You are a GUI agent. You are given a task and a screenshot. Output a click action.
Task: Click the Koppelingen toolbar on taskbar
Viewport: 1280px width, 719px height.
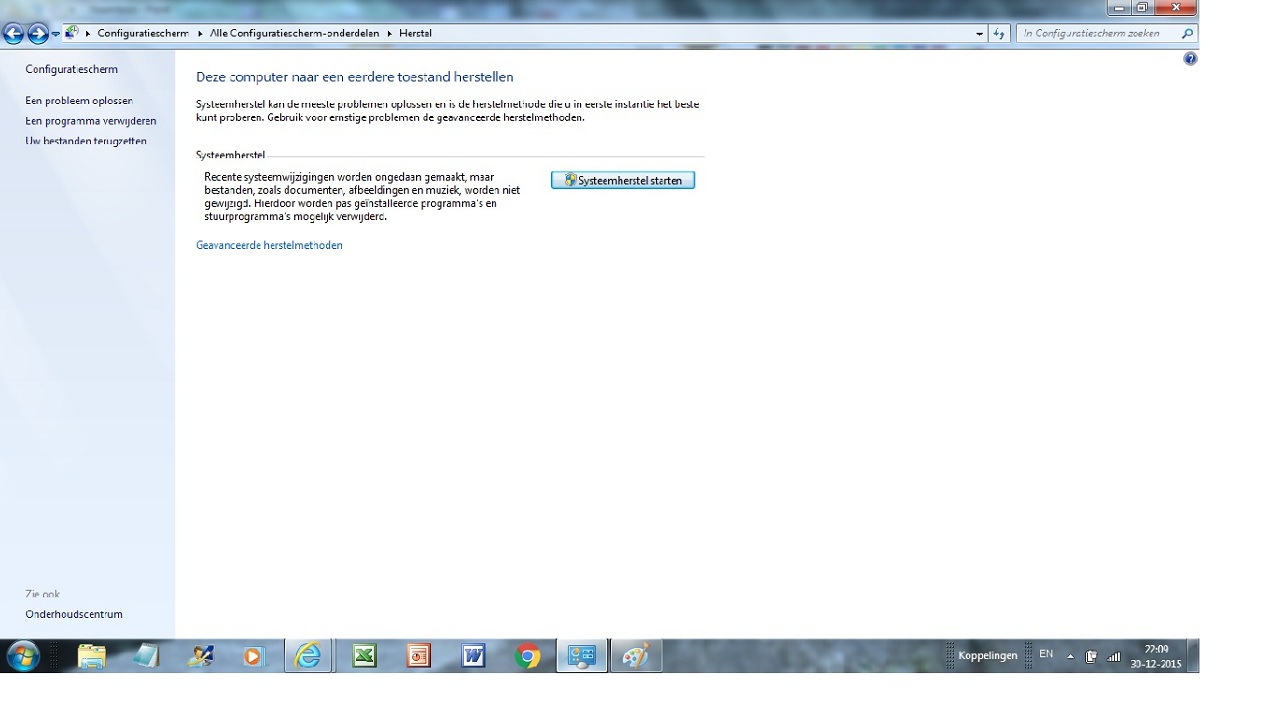pyautogui.click(x=987, y=656)
